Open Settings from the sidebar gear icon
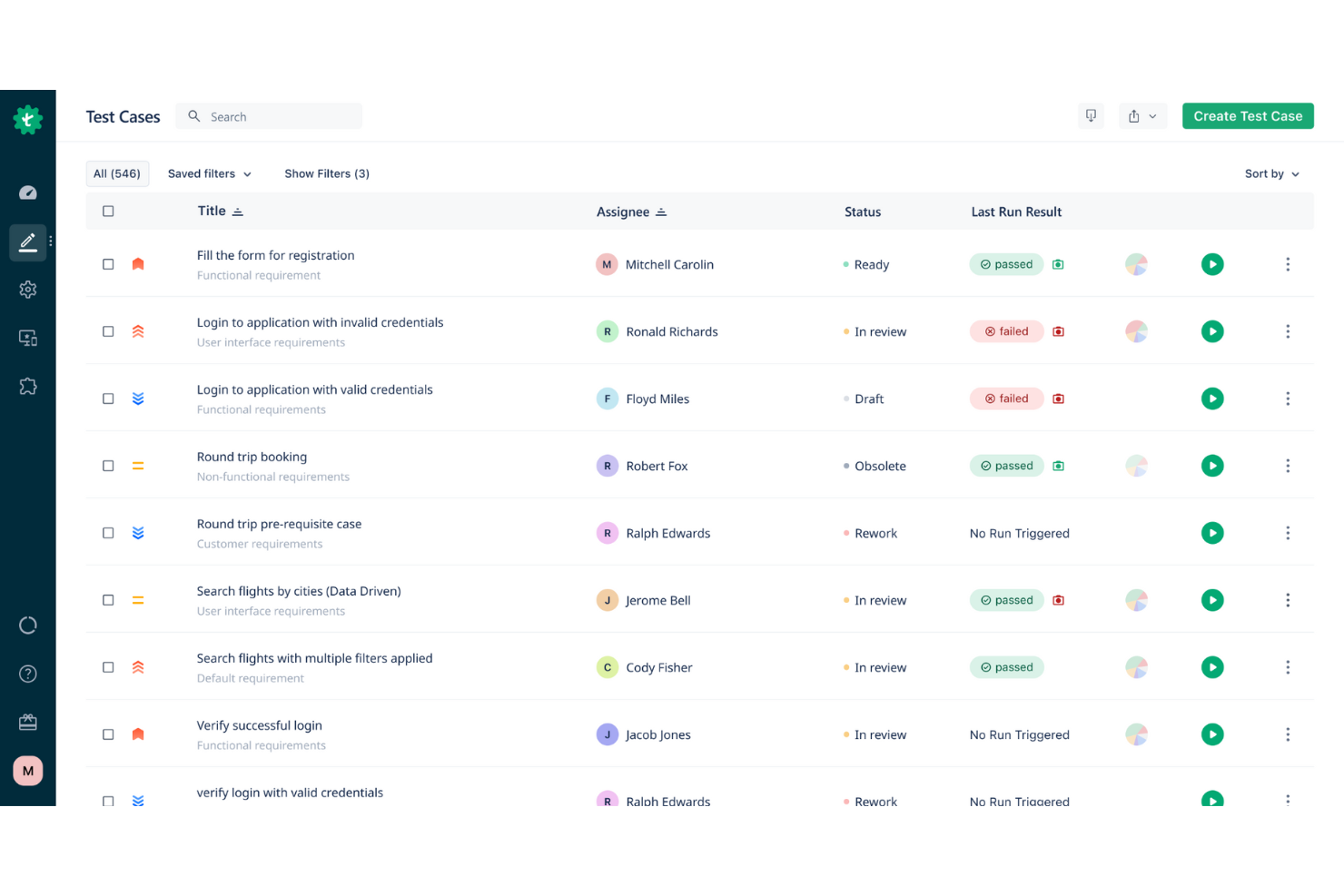The height and width of the screenshot is (896, 1344). pos(28,289)
